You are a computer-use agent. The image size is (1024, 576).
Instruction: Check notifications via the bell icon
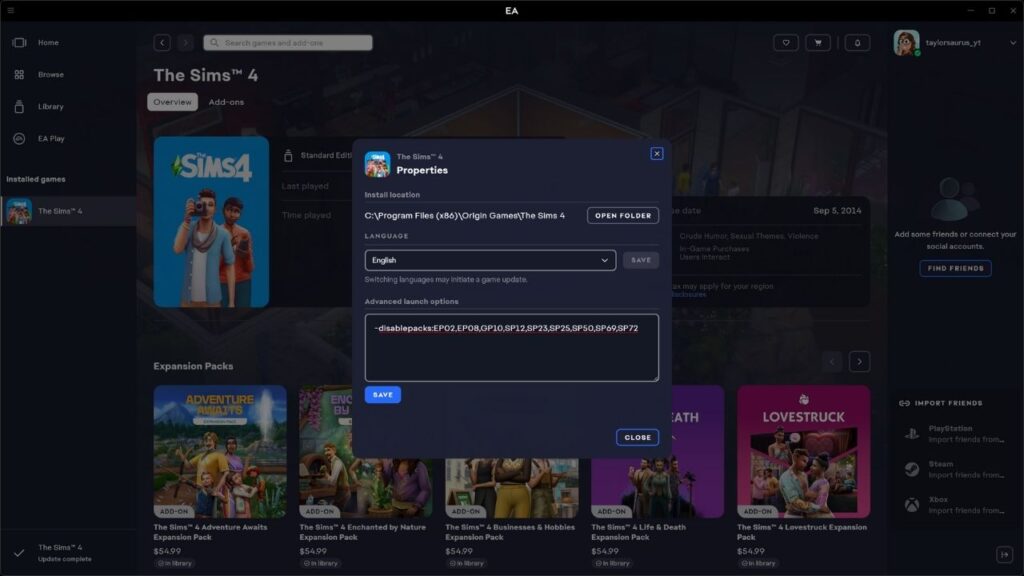[x=855, y=42]
